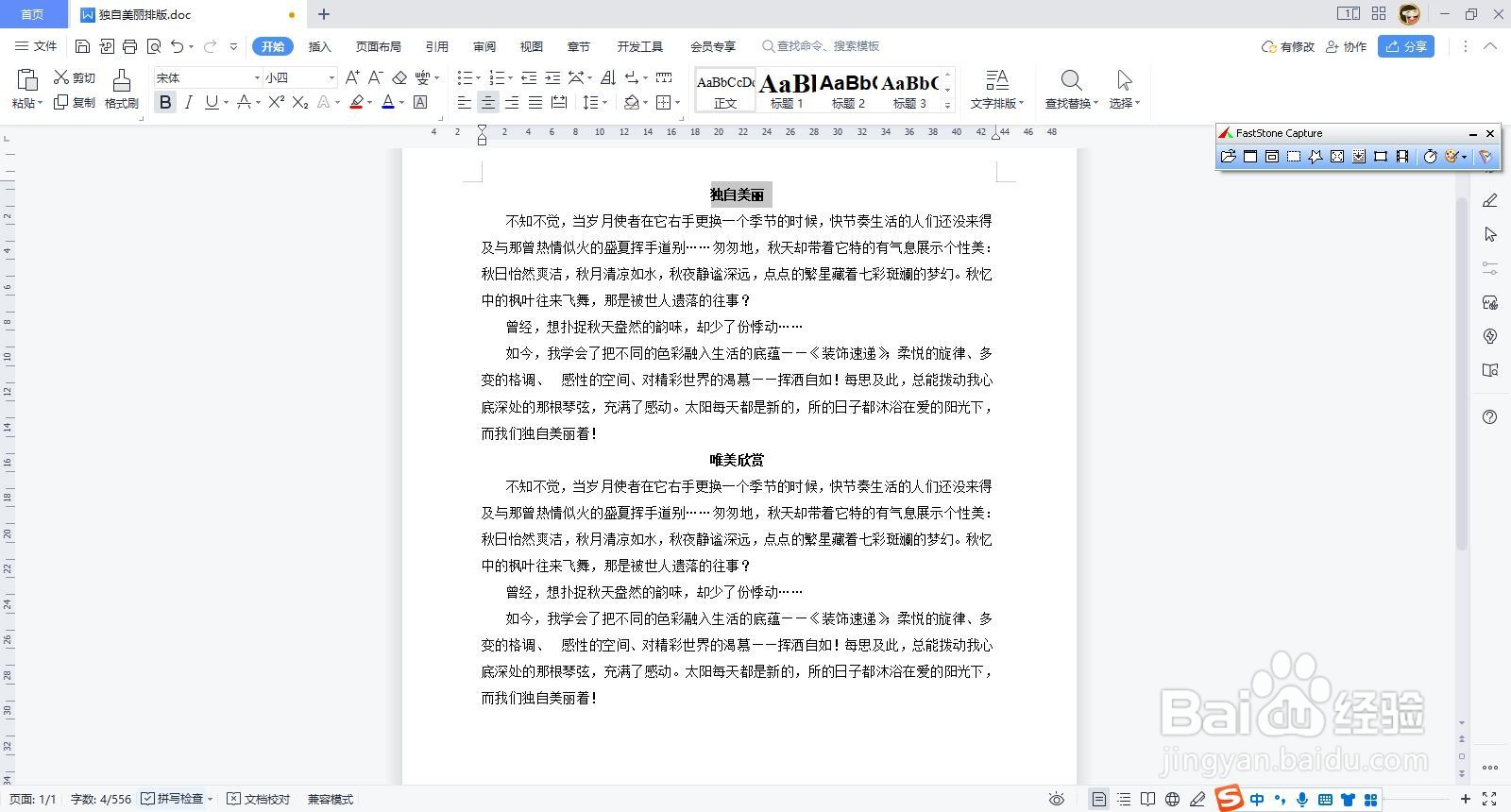Click eye protection mode icon in status bar
This screenshot has height=812, width=1511.
[1057, 800]
